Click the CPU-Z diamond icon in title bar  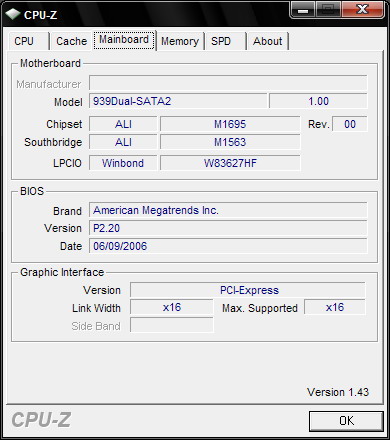pos(13,14)
